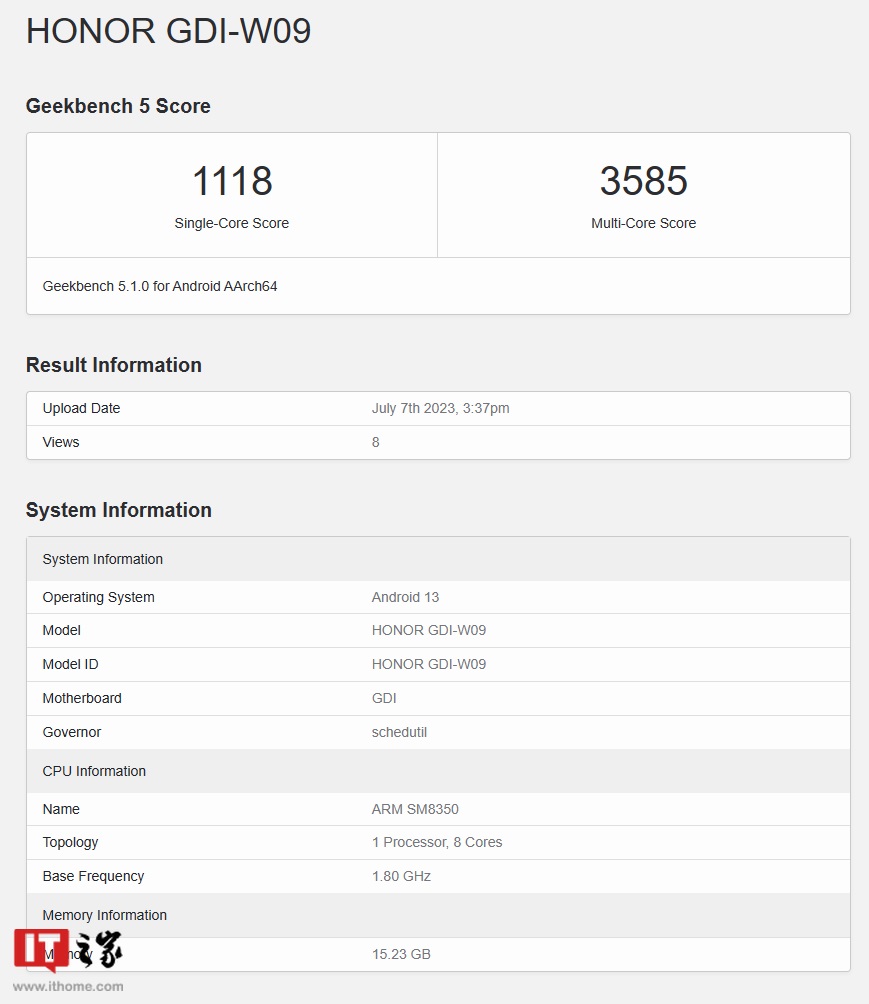Select the Governor schedutil row
This screenshot has width=869, height=1004.
438,732
